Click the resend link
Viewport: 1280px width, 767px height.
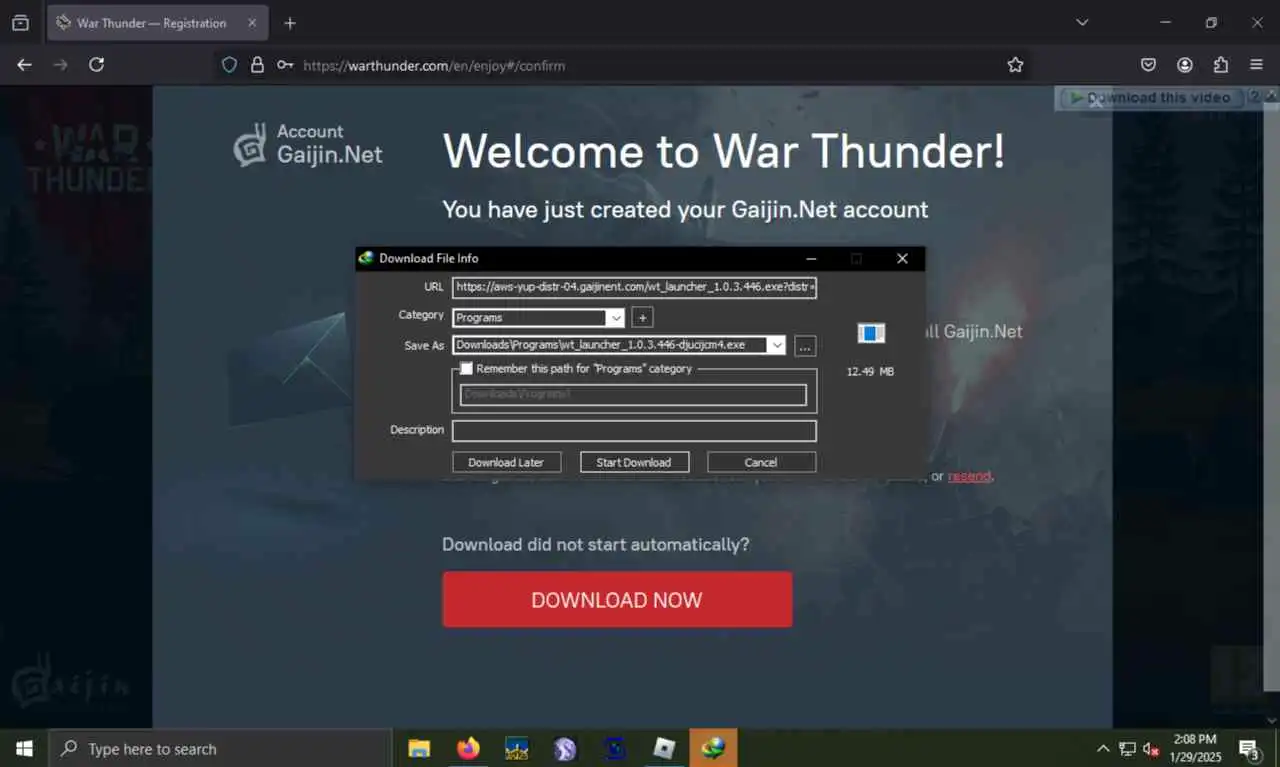[x=969, y=476]
